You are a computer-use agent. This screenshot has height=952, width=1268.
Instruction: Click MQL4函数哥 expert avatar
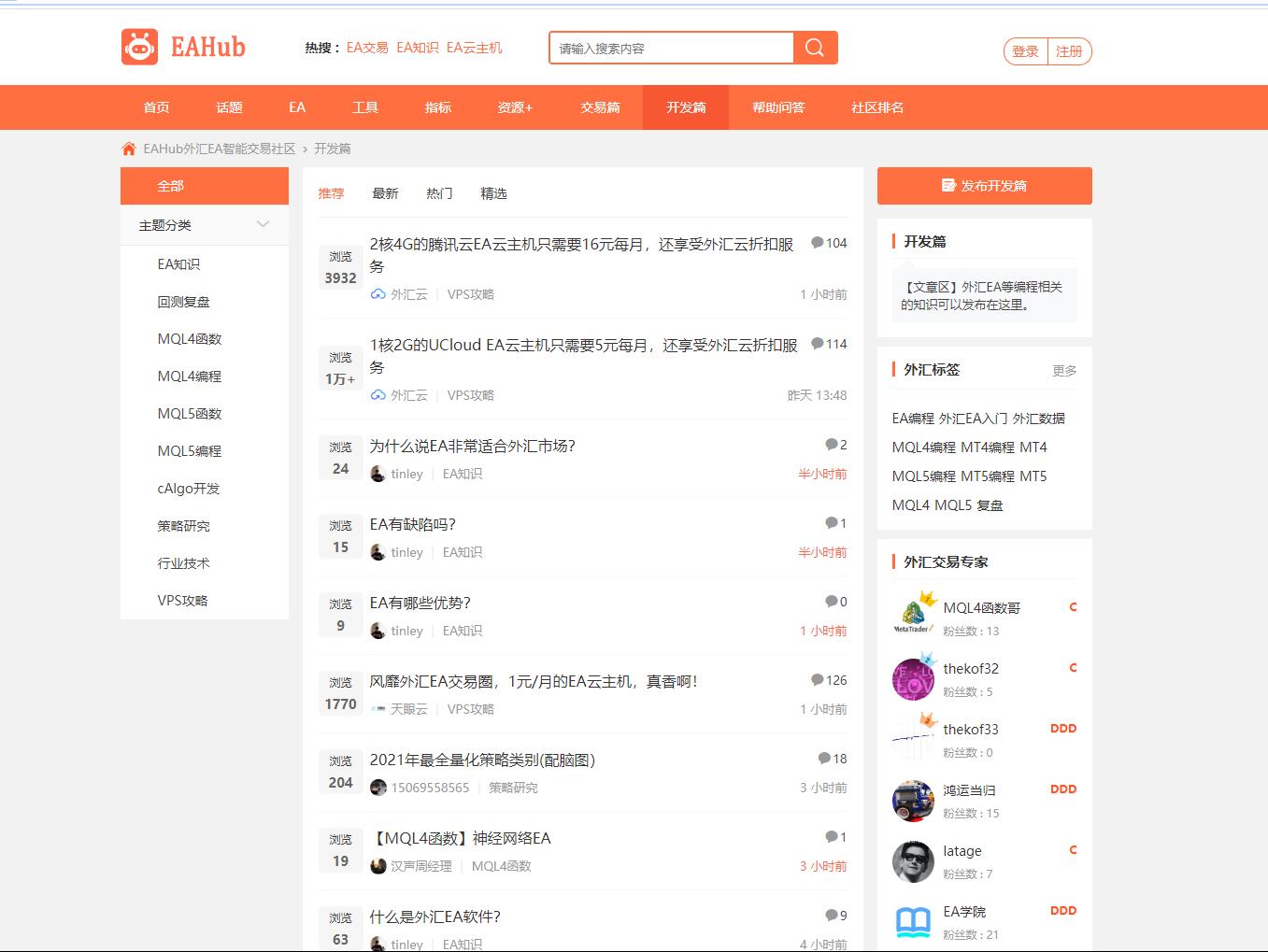click(x=913, y=615)
